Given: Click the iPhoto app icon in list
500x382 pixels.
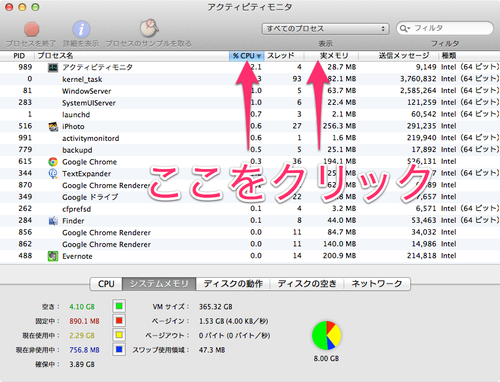Looking at the screenshot, I should tap(53, 126).
